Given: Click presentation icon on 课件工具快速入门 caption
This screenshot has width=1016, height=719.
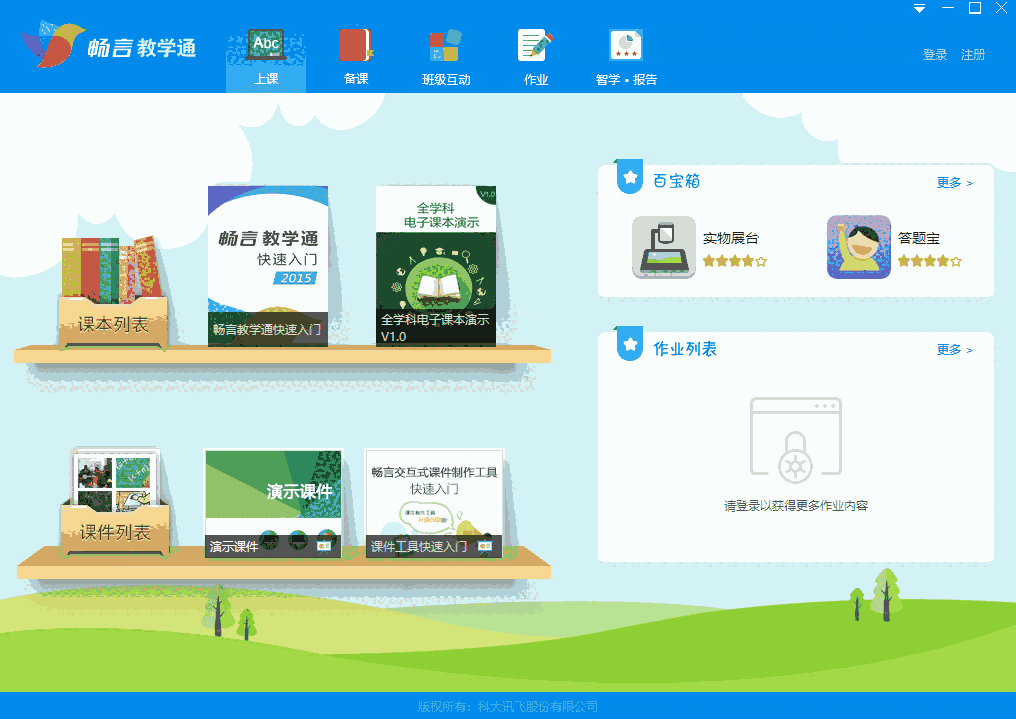Looking at the screenshot, I should tap(485, 547).
